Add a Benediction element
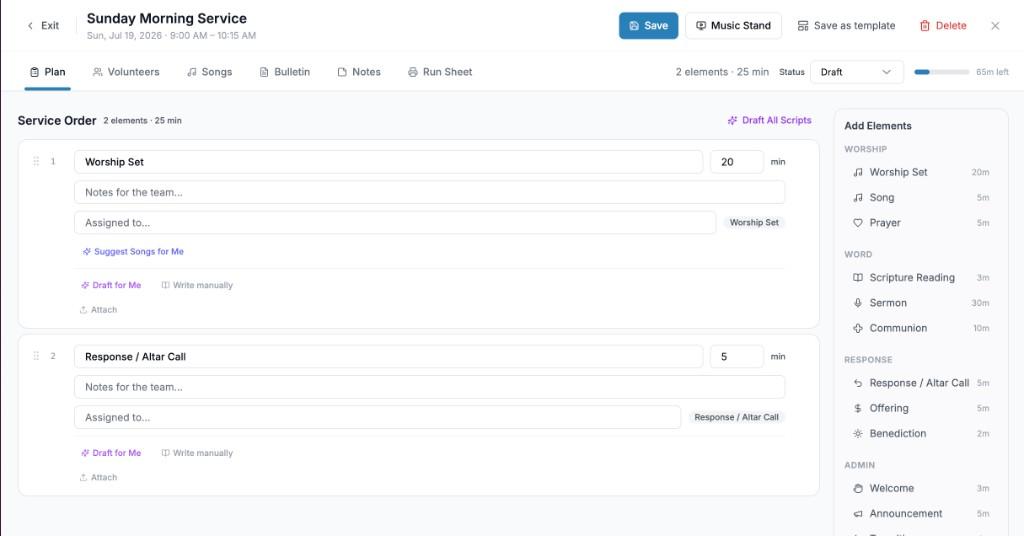 tap(921, 434)
